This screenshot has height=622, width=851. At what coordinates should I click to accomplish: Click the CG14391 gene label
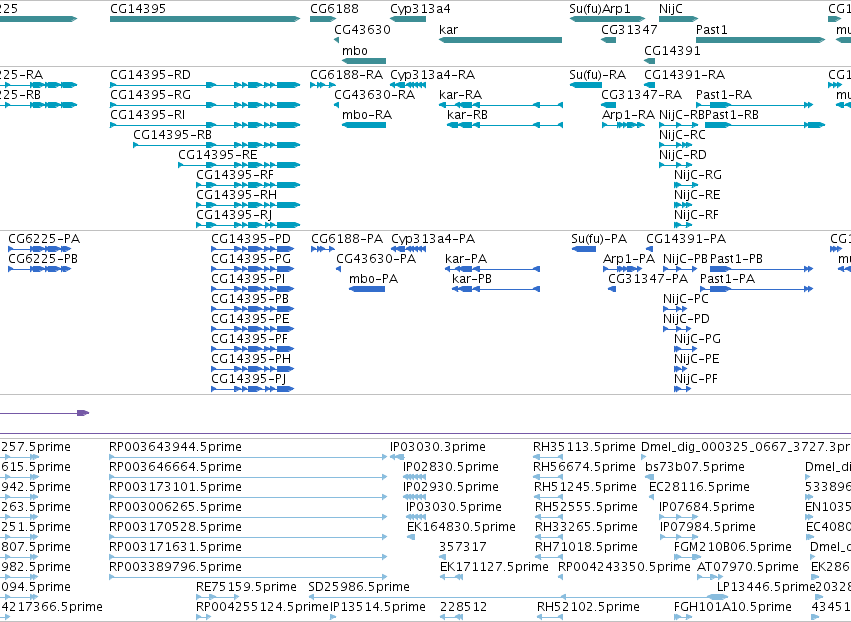(672, 50)
